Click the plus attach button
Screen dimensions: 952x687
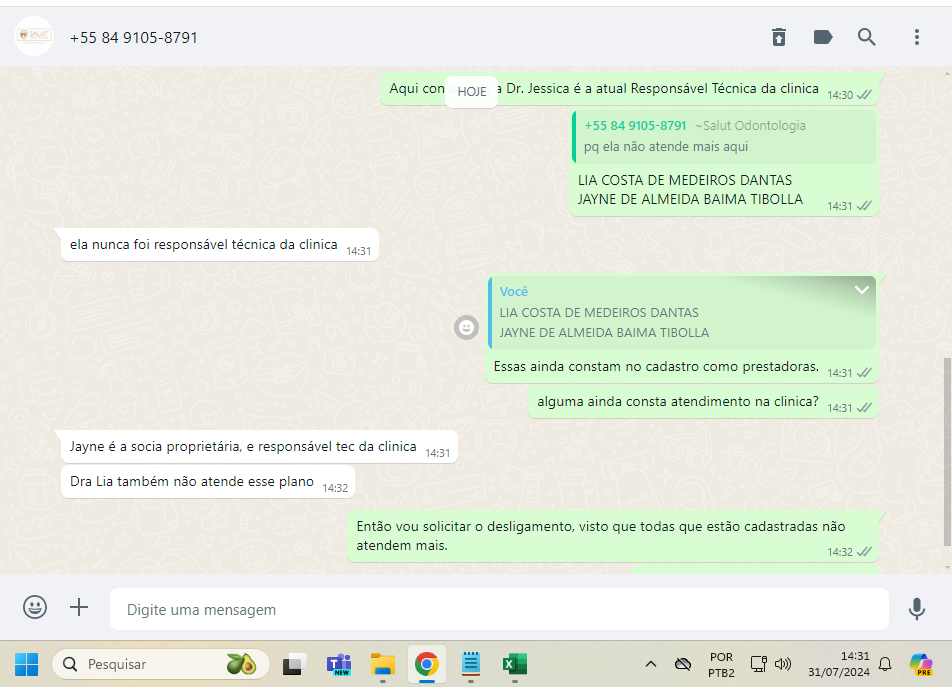(79, 607)
